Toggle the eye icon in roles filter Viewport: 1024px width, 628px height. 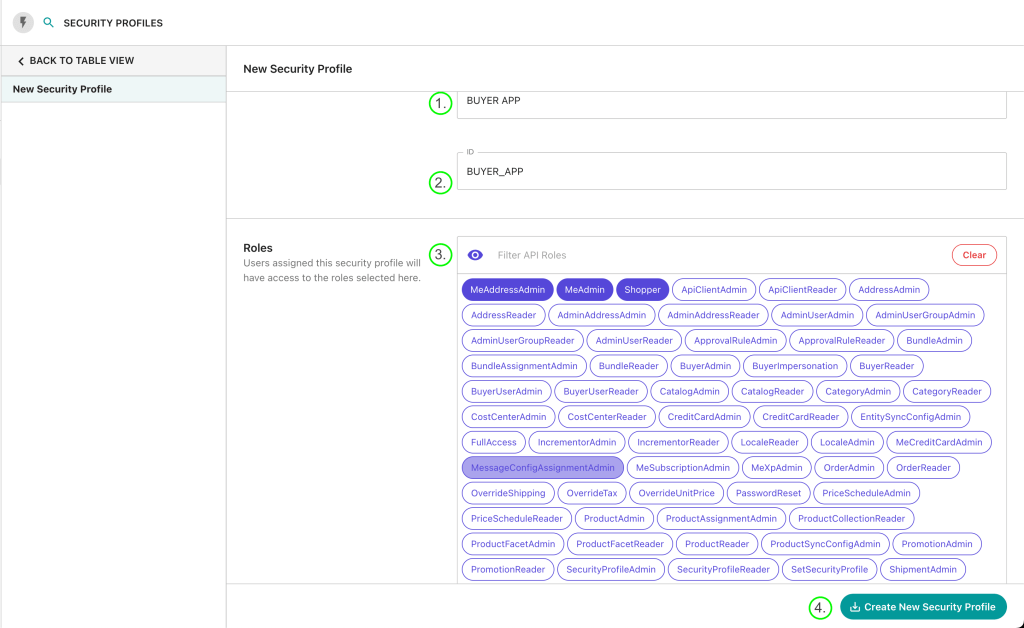click(x=476, y=255)
